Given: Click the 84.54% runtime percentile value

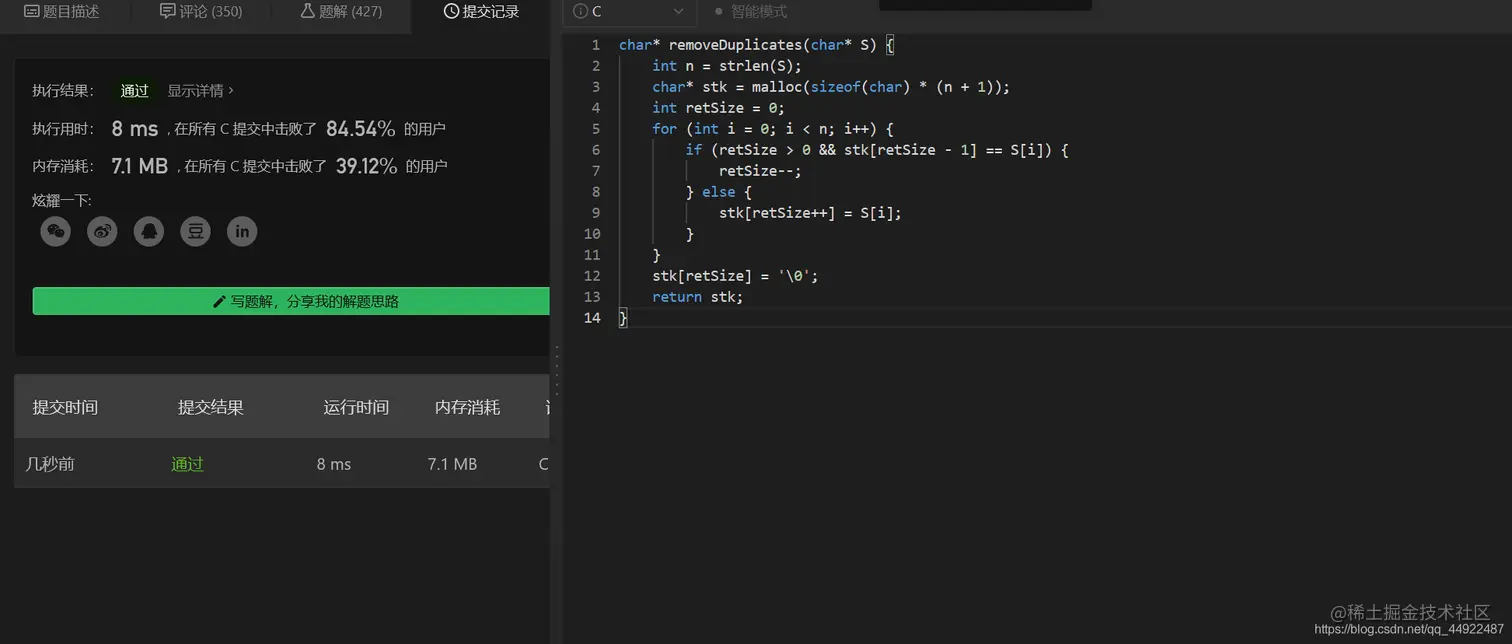Looking at the screenshot, I should click(x=361, y=129).
